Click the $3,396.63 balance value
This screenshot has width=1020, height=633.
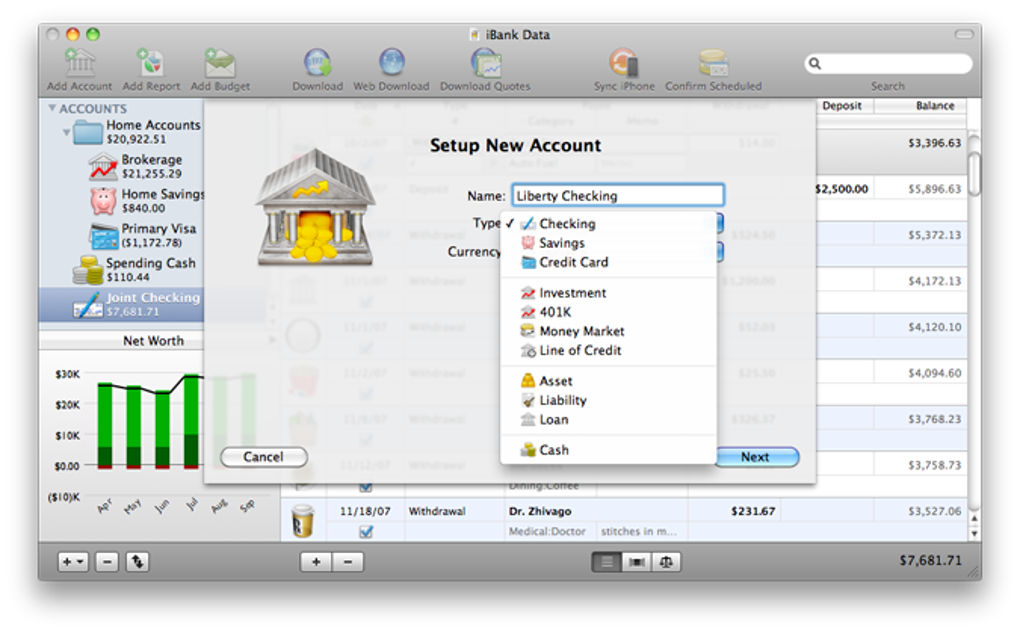934,143
